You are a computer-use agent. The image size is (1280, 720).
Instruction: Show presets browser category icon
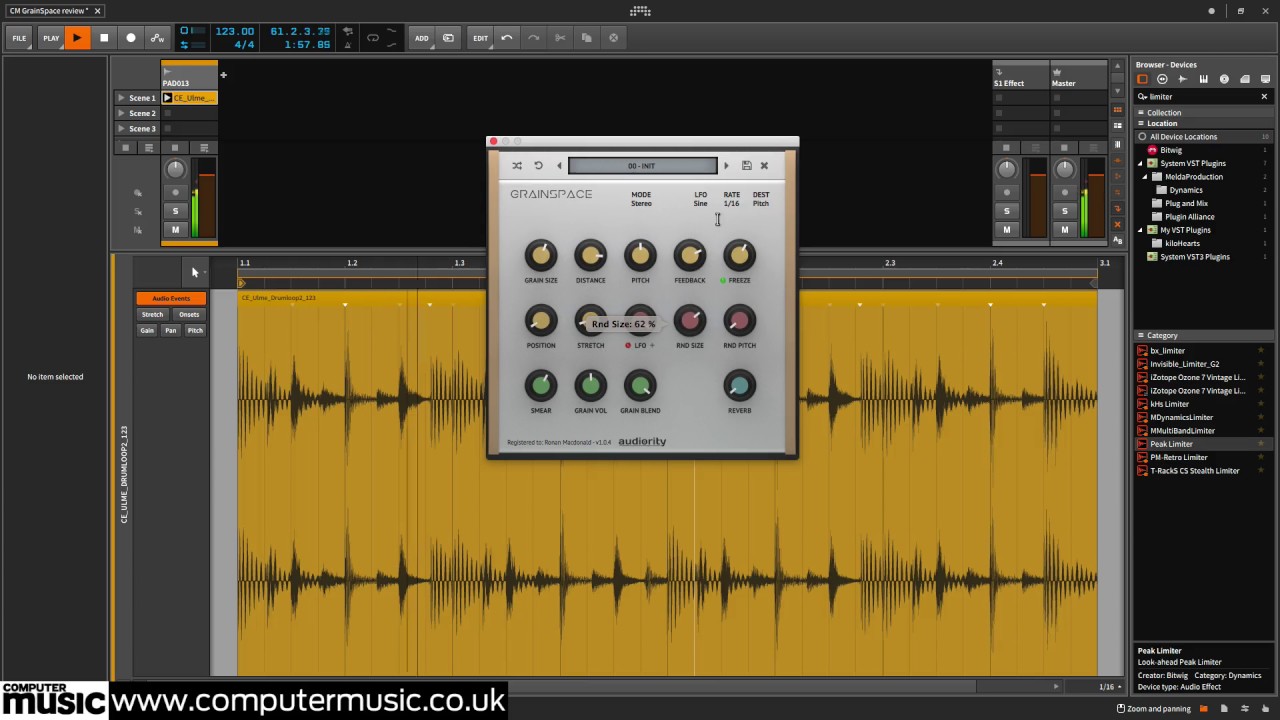(x=1162, y=79)
